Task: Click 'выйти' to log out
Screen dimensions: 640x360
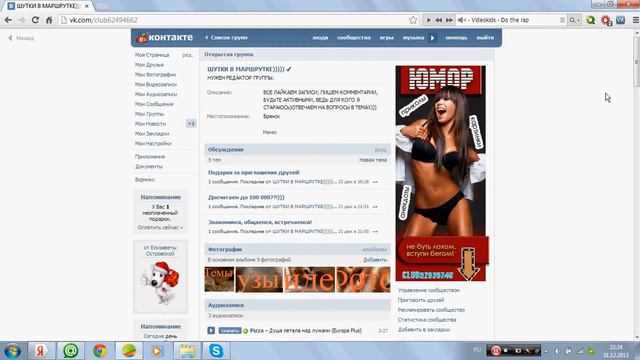Action: pos(485,38)
